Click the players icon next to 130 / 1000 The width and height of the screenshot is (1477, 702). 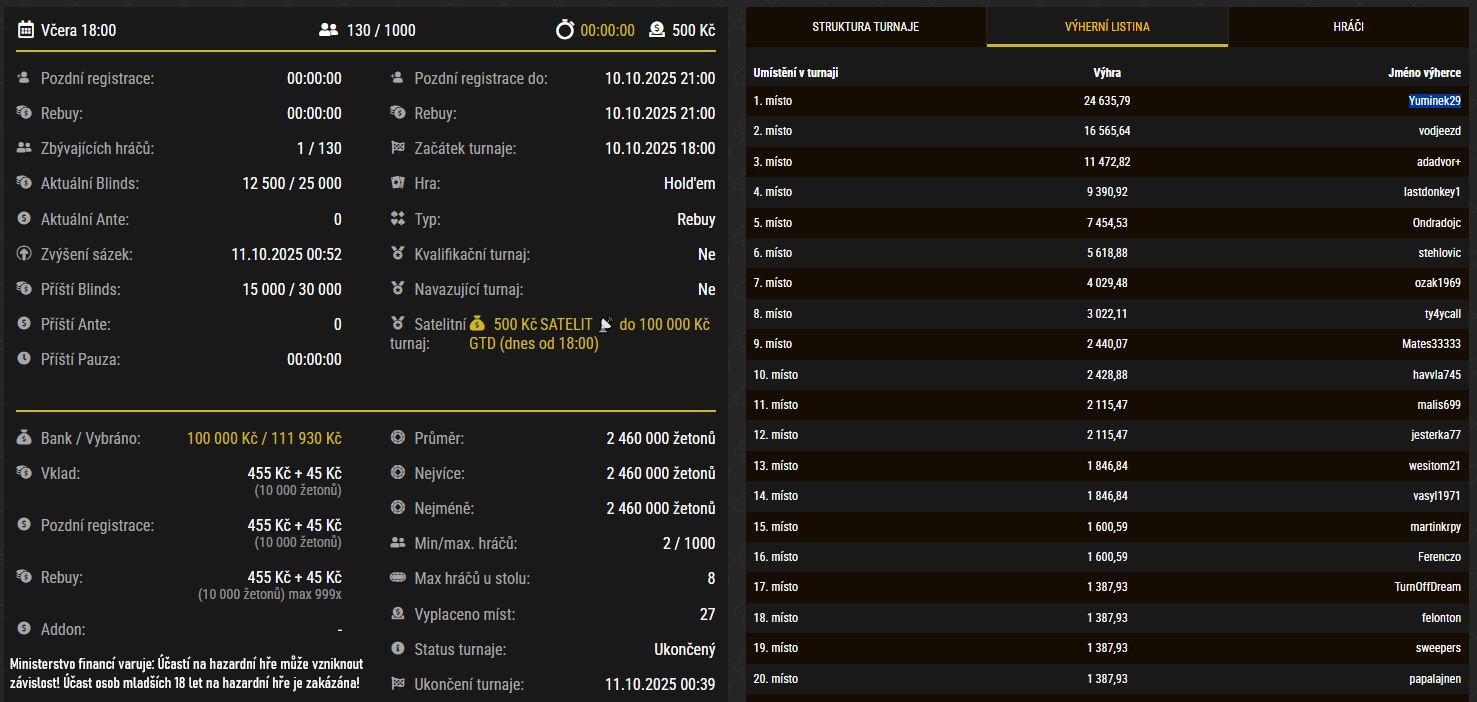(x=328, y=30)
